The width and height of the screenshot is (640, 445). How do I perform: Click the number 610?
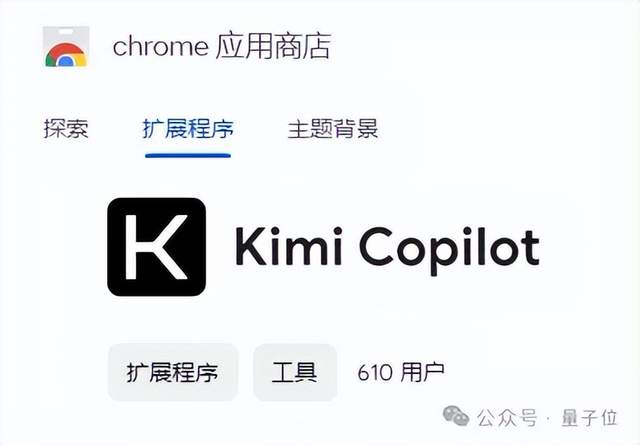pos(375,372)
